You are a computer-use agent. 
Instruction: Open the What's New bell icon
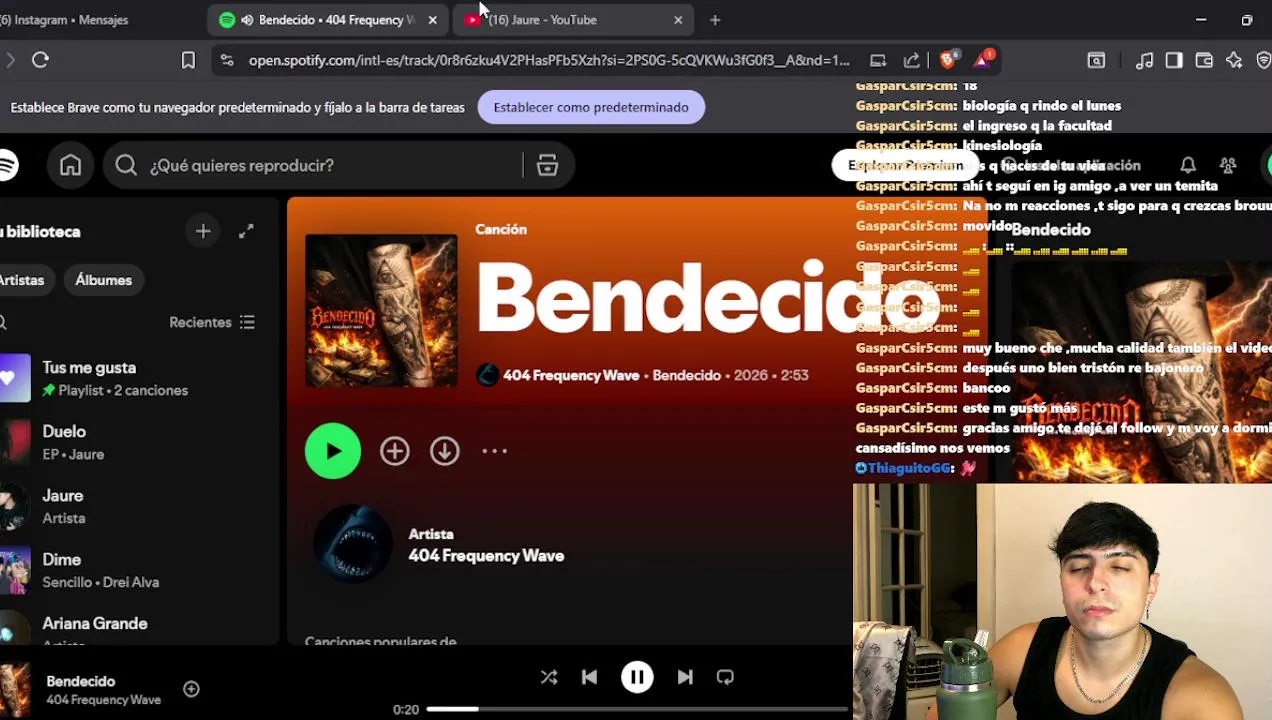click(x=1188, y=165)
